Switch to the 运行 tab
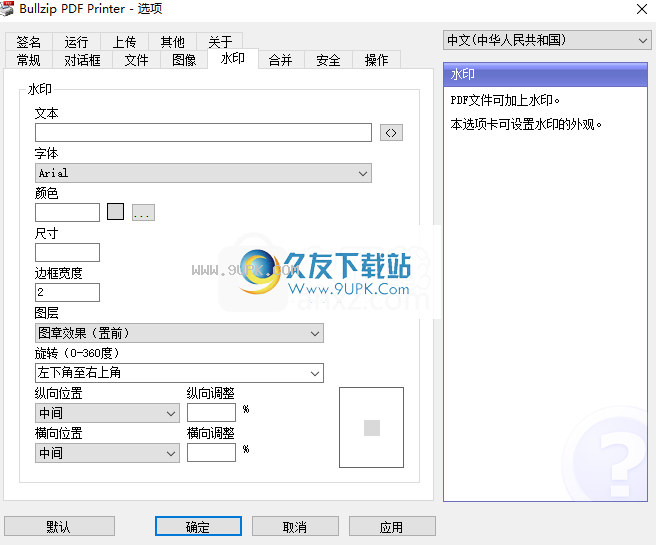This screenshot has width=656, height=545. [x=76, y=42]
